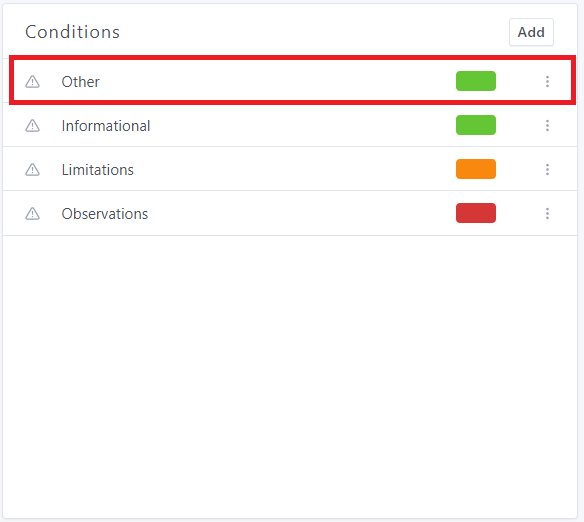Click the warning icon beside Other
This screenshot has width=584, height=522.
[32, 82]
